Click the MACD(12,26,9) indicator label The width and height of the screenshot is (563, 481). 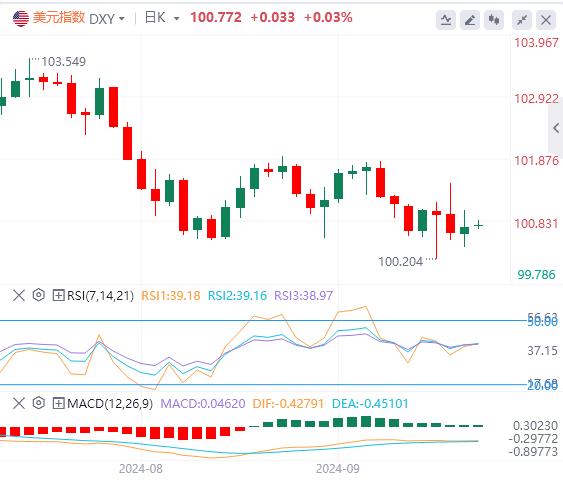[x=110, y=404]
